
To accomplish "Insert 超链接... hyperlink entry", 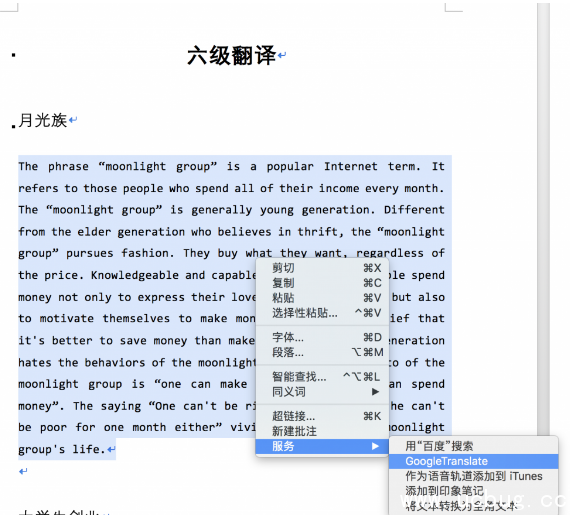I will click(322, 416).
